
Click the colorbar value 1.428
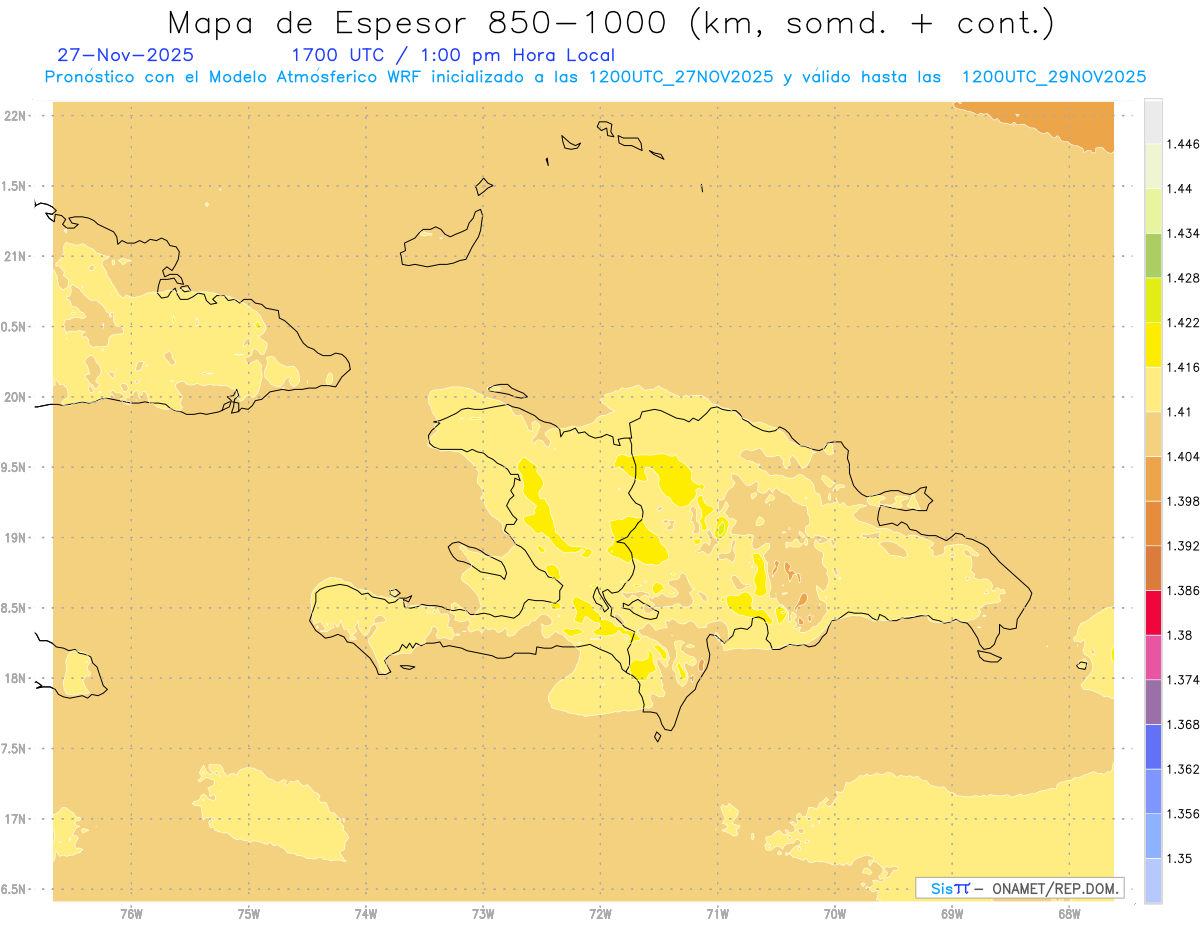pyautogui.click(x=1183, y=278)
